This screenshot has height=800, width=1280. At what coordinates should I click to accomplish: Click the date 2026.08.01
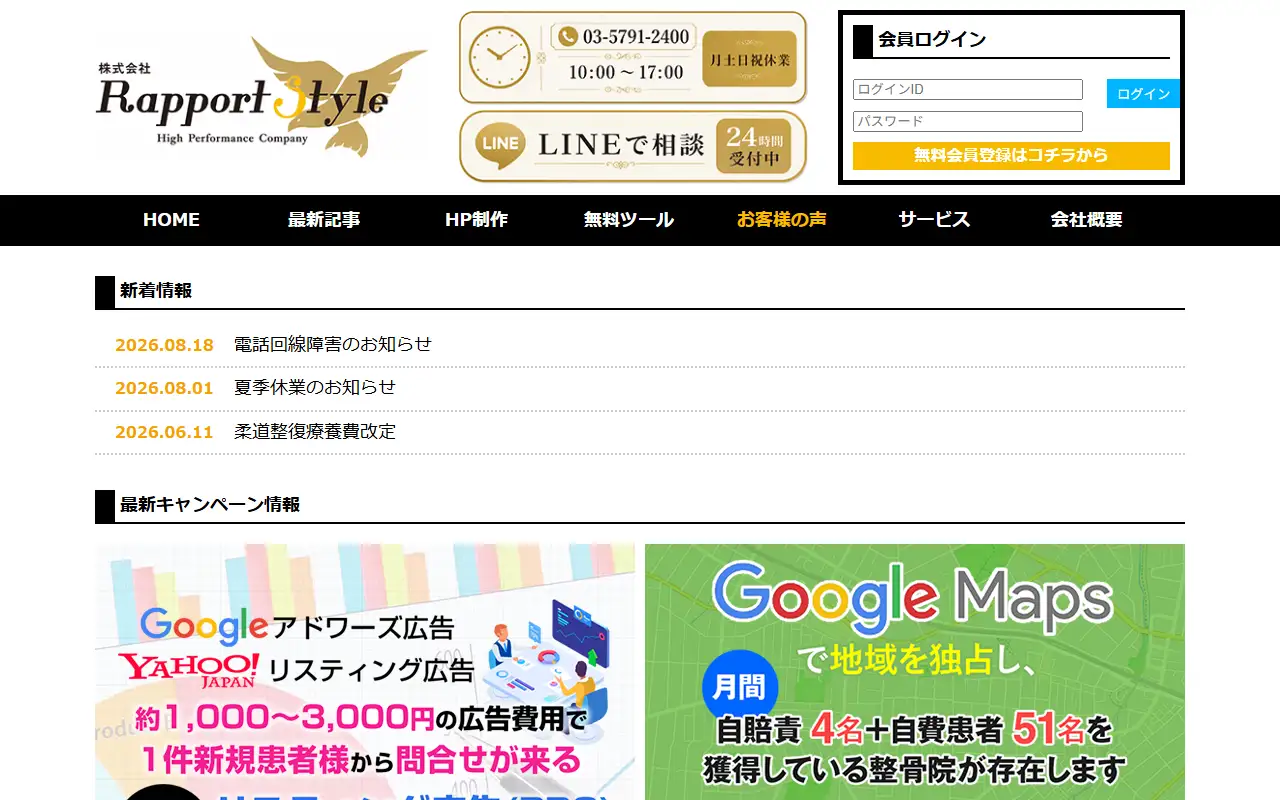point(164,389)
